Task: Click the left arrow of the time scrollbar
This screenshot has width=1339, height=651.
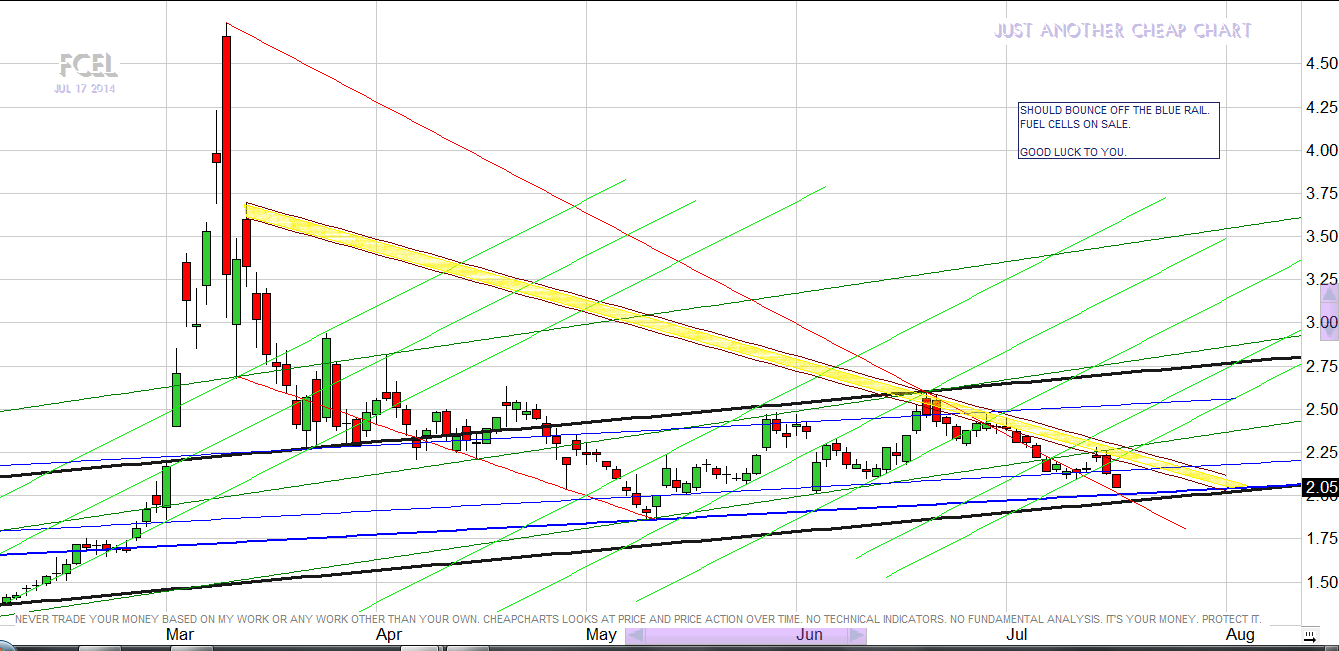Action: point(634,636)
